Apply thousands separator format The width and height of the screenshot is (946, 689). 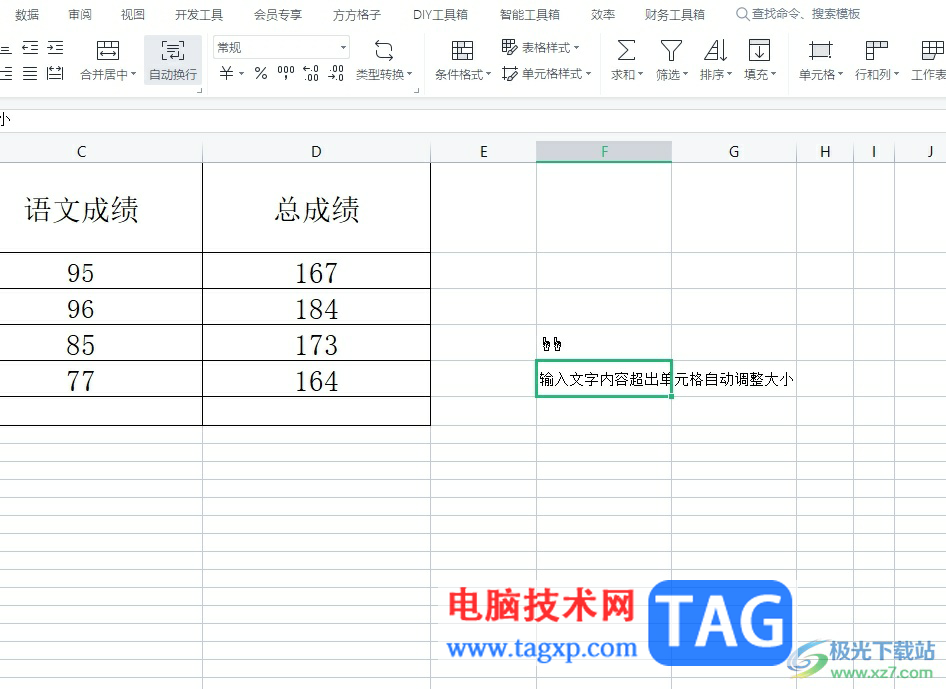(x=286, y=74)
